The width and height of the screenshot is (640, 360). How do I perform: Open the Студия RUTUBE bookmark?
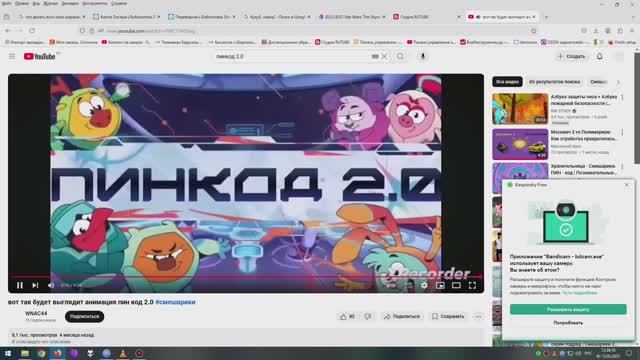(332, 42)
